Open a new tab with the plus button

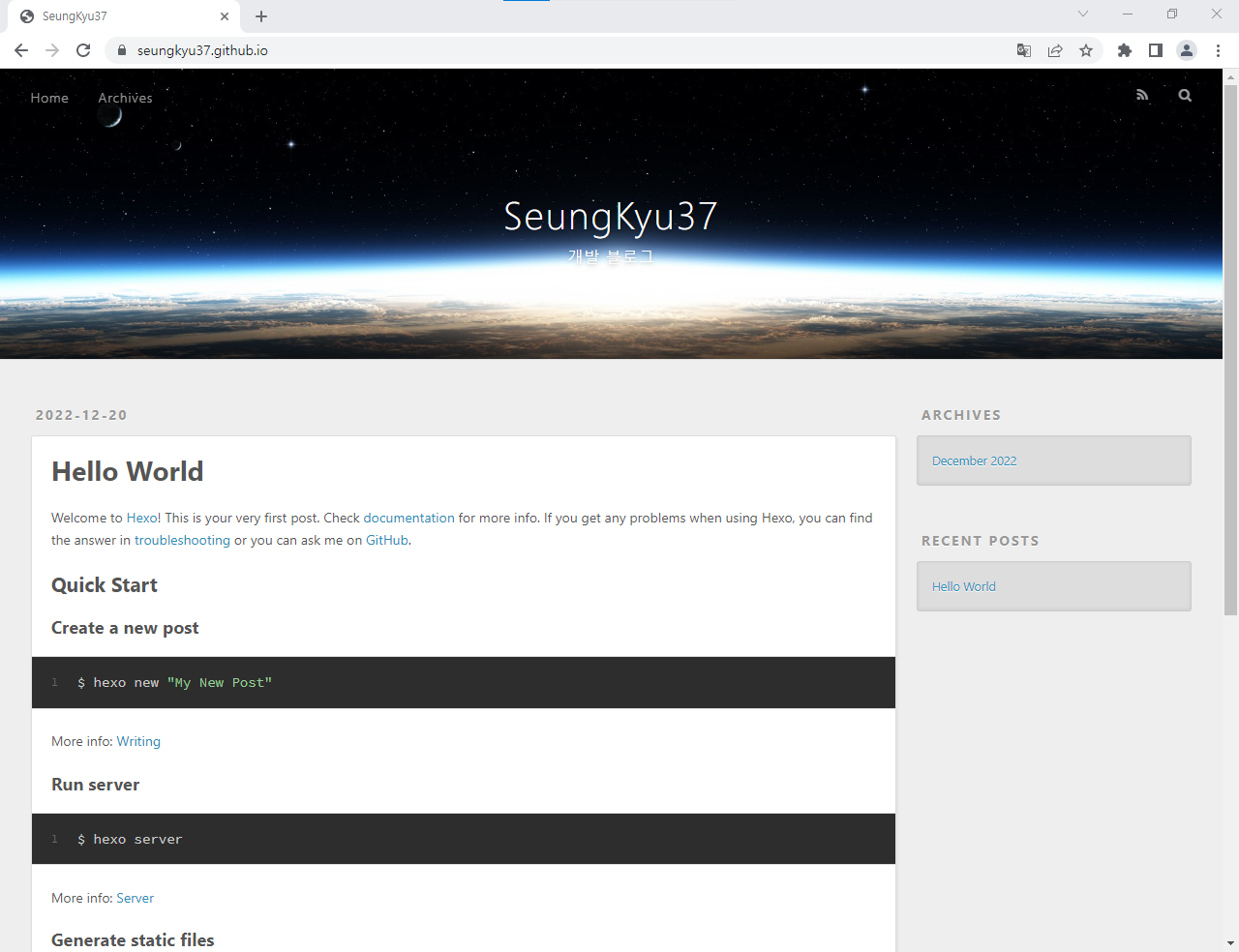pyautogui.click(x=261, y=16)
